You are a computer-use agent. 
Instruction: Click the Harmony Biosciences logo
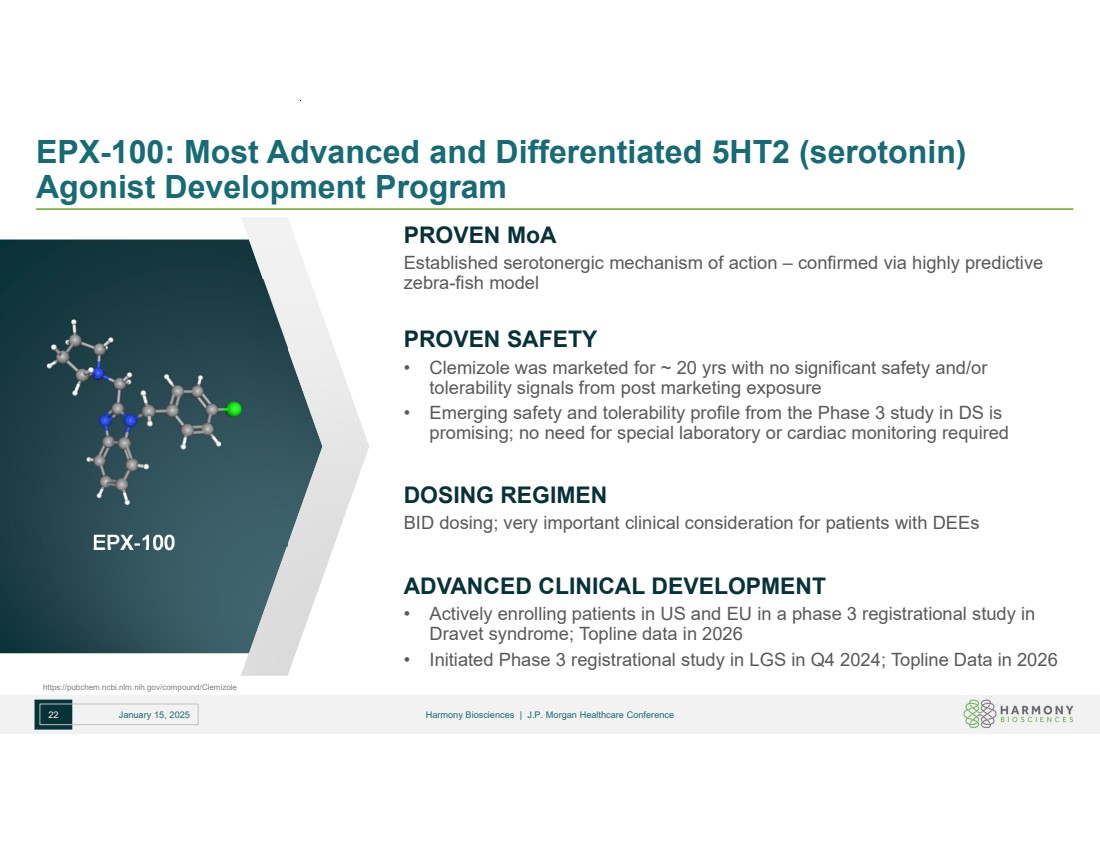[x=1018, y=714]
